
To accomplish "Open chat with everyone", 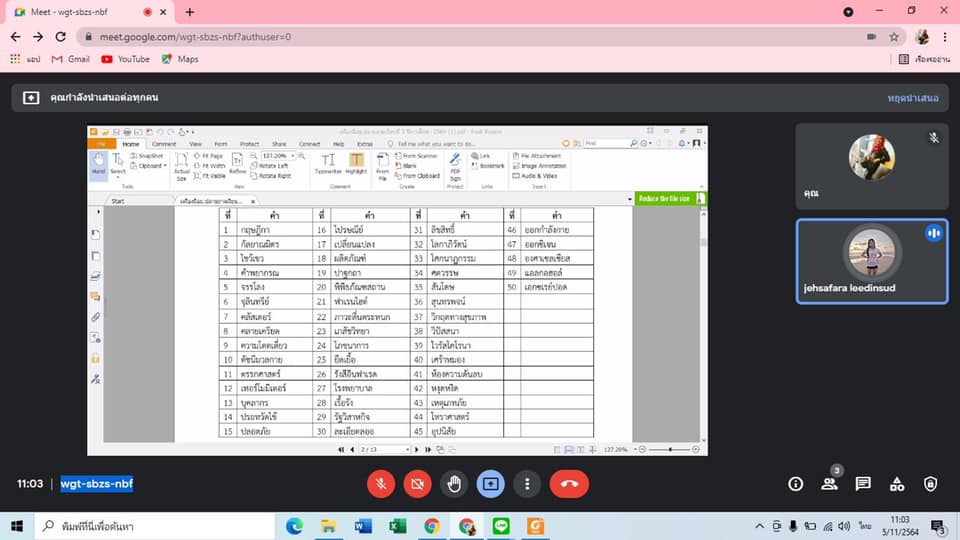I will (863, 484).
